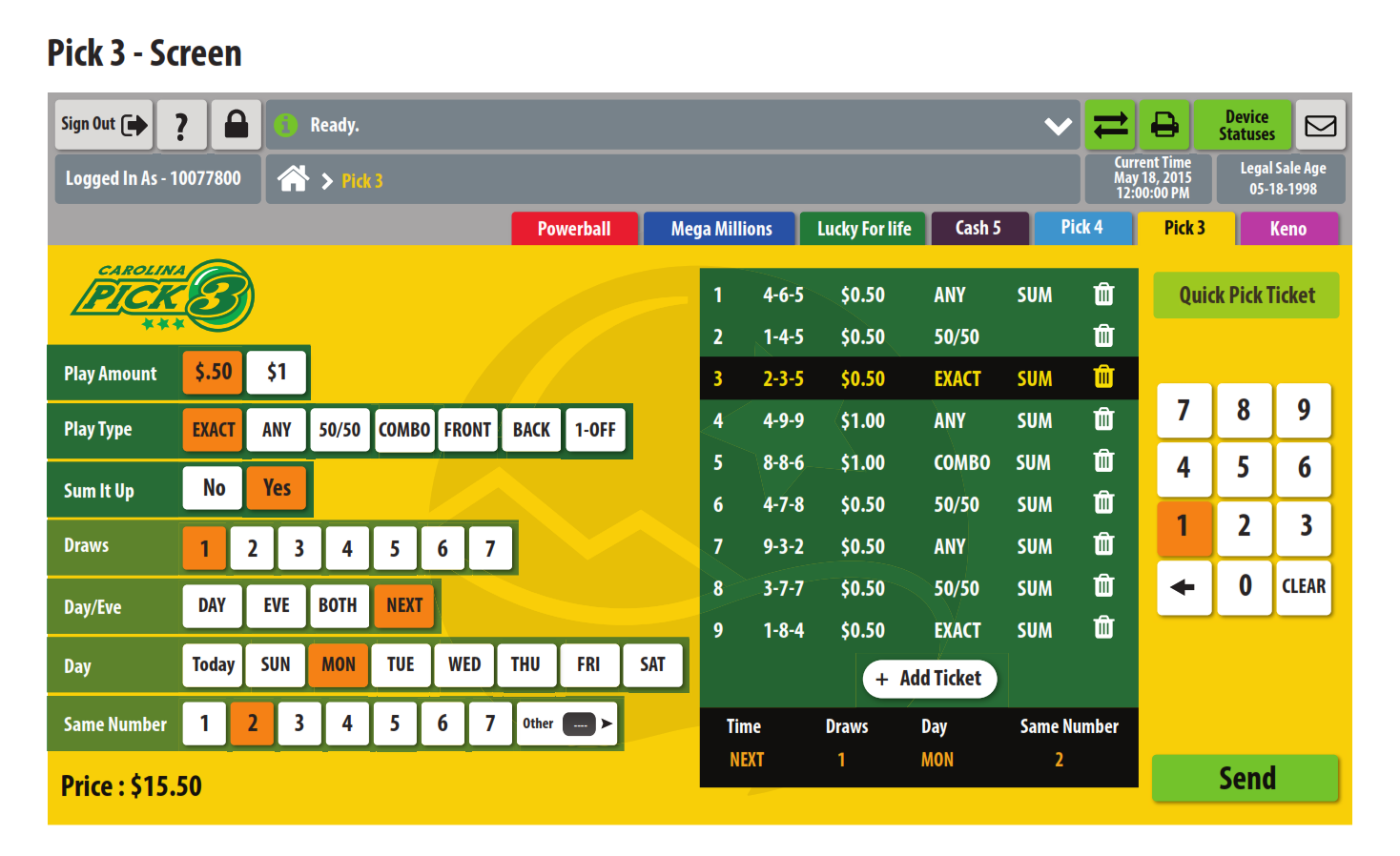The height and width of the screenshot is (856, 1400).
Task: Click Quick Pick Ticket button
Action: [x=1246, y=296]
